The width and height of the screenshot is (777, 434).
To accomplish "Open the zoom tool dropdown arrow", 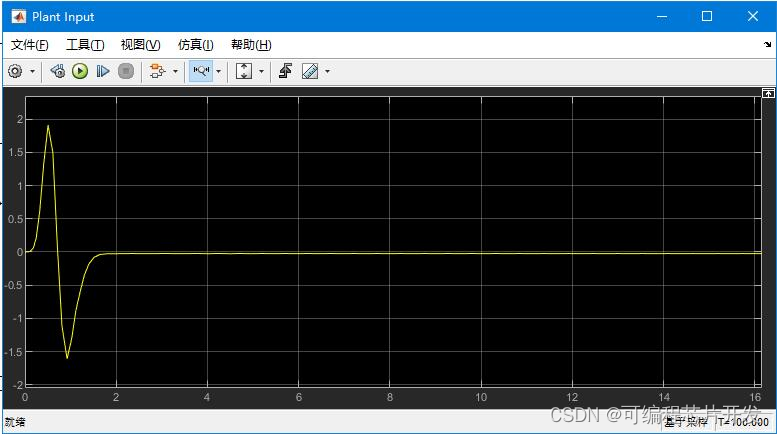I will [x=218, y=71].
